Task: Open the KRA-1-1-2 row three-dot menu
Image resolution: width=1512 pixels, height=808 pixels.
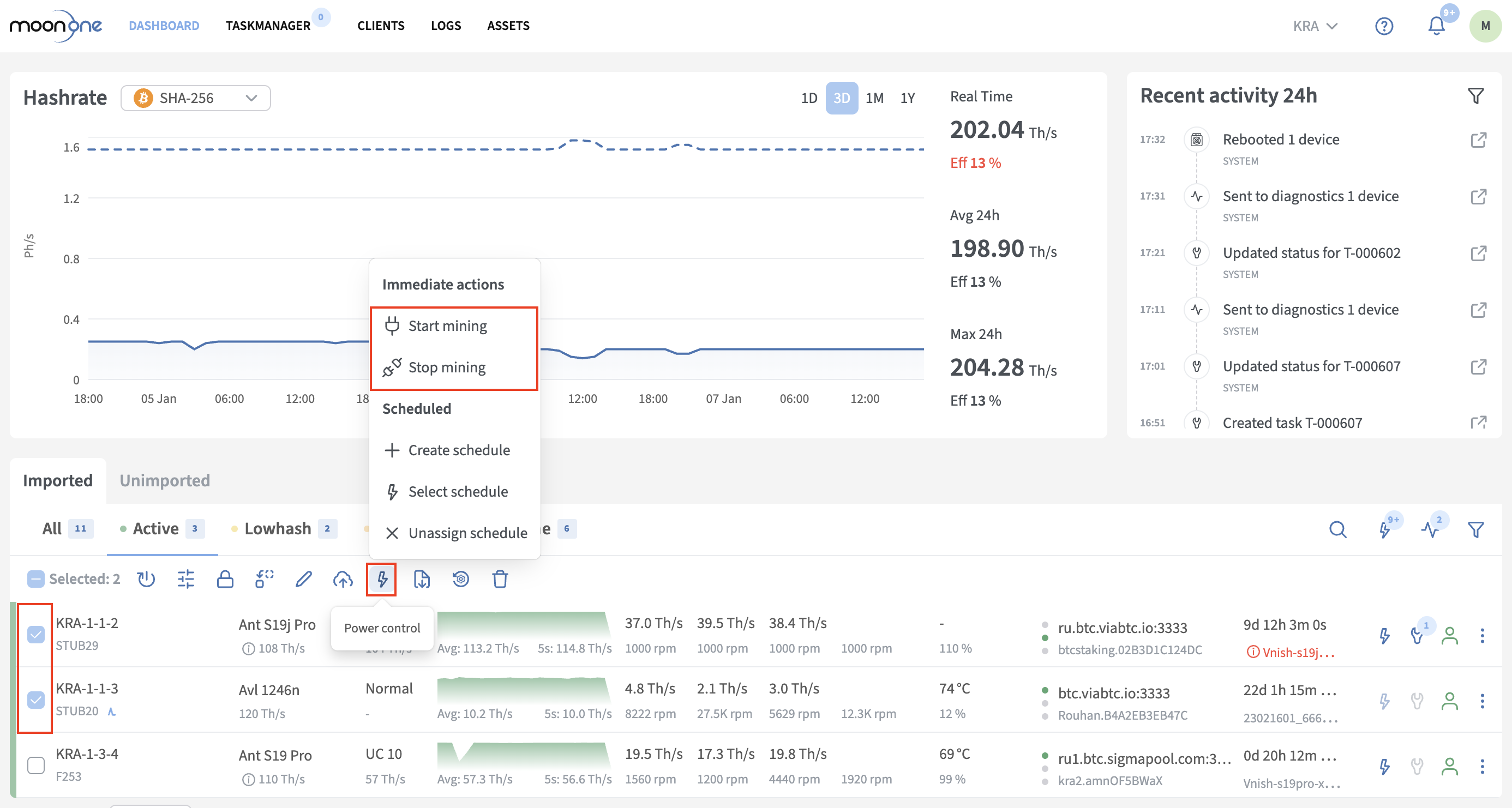Action: pyautogui.click(x=1482, y=636)
